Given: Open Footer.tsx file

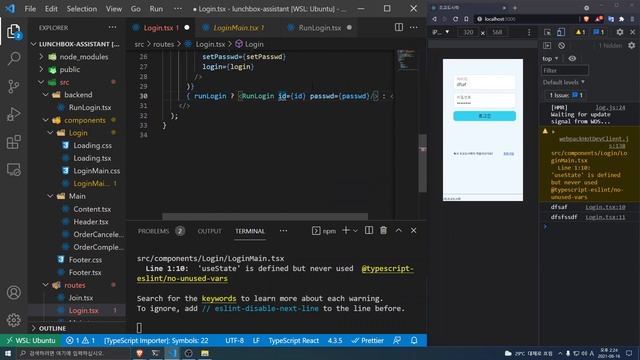Looking at the screenshot, I should tap(85, 272).
